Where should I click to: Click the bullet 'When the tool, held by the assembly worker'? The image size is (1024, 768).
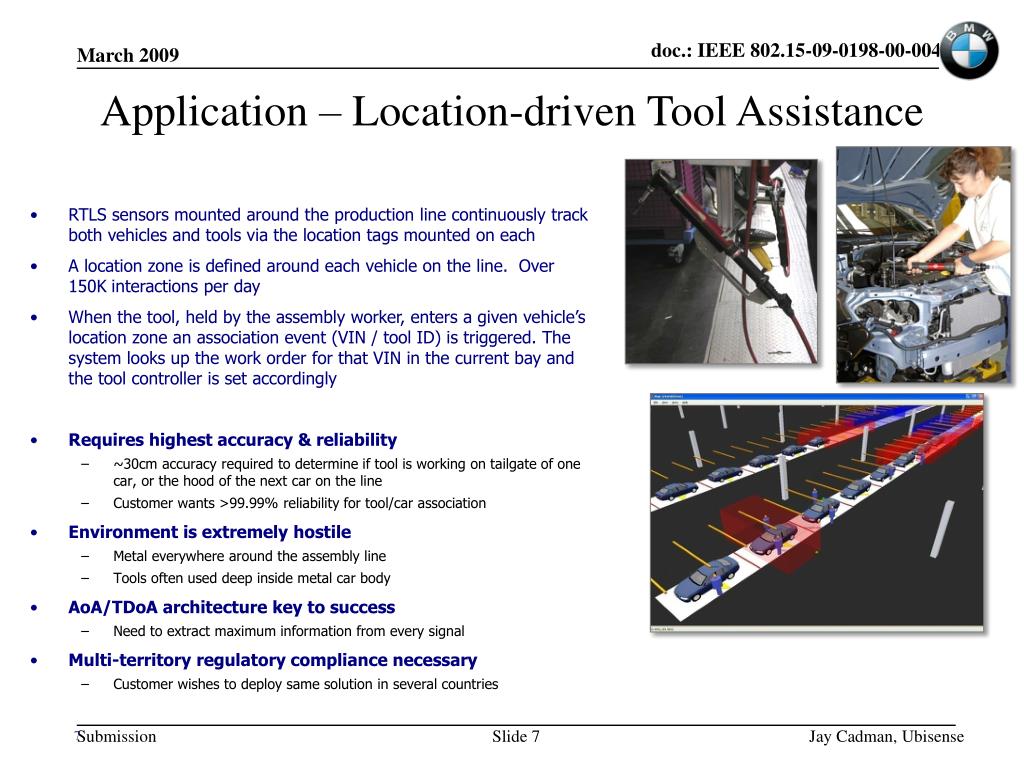coord(327,347)
